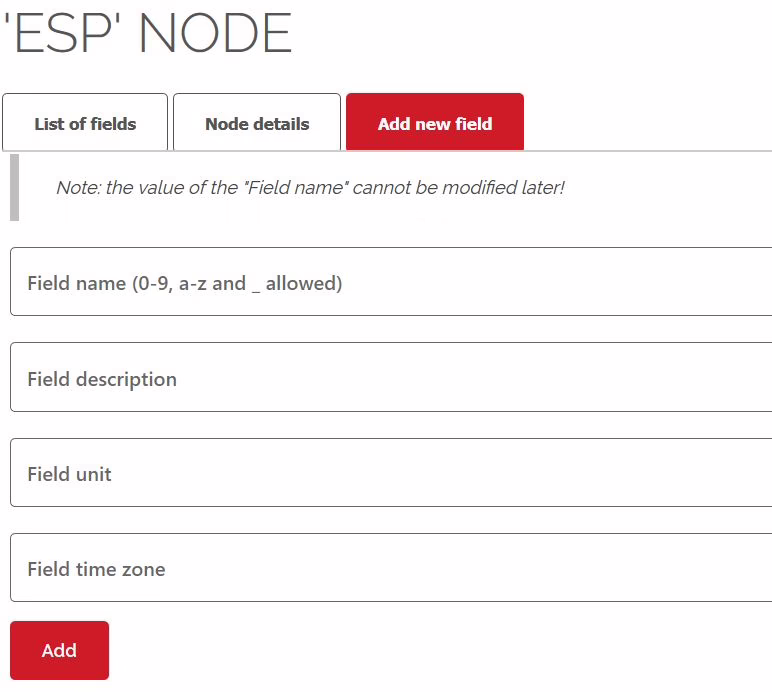Click the 'Field unit' placeholder text
Image resolution: width=772 pixels, height=692 pixels.
[69, 474]
